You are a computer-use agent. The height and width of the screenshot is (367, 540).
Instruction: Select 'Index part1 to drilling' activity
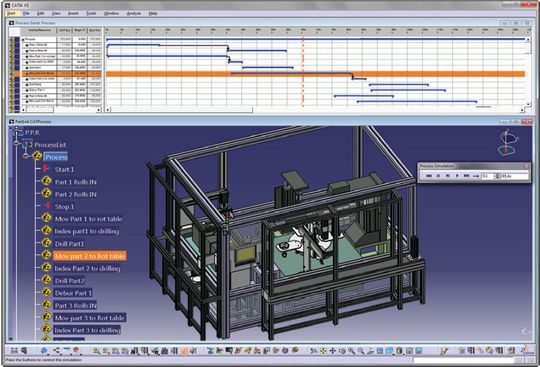pyautogui.click(x=87, y=231)
